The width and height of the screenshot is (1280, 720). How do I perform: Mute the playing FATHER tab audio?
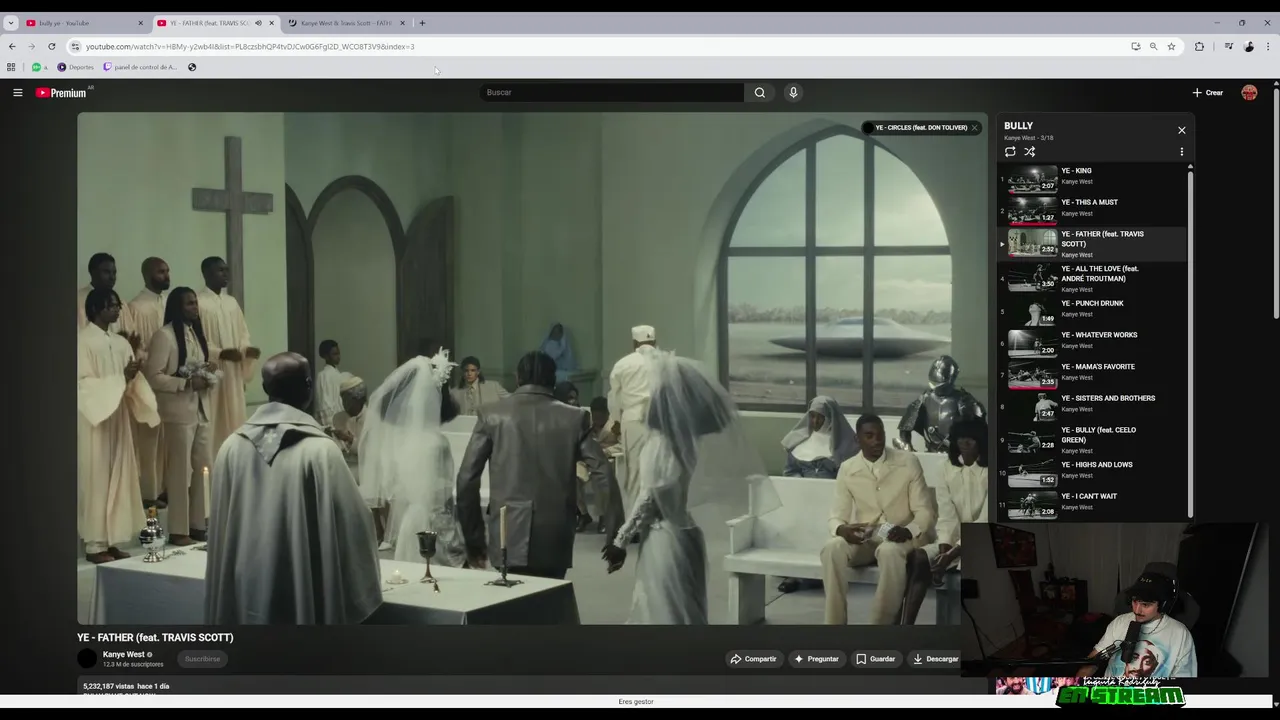point(258,23)
